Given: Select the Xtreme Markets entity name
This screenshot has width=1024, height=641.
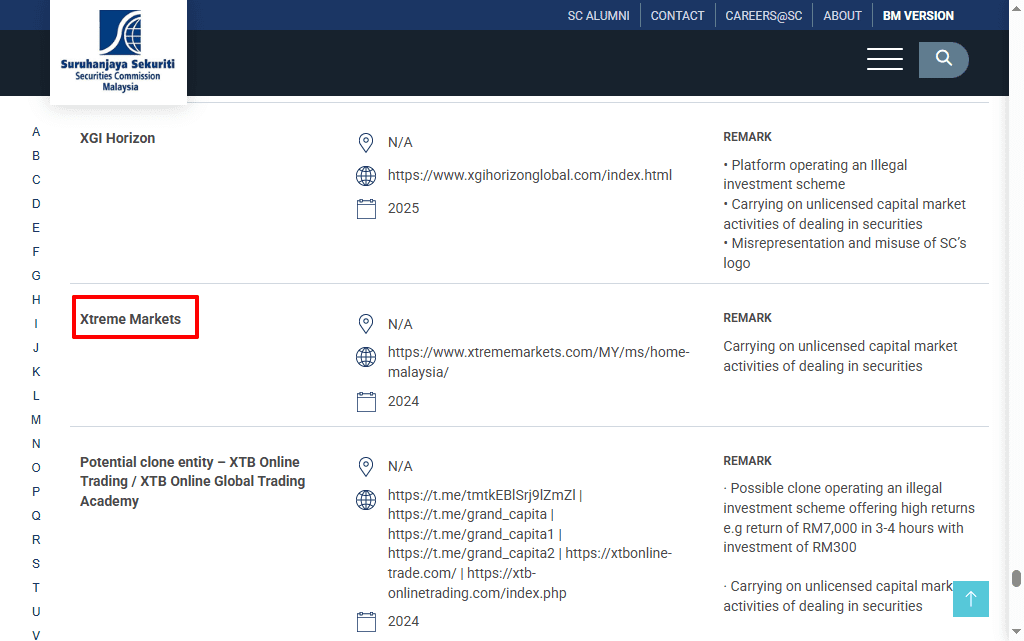Looking at the screenshot, I should click(x=131, y=319).
